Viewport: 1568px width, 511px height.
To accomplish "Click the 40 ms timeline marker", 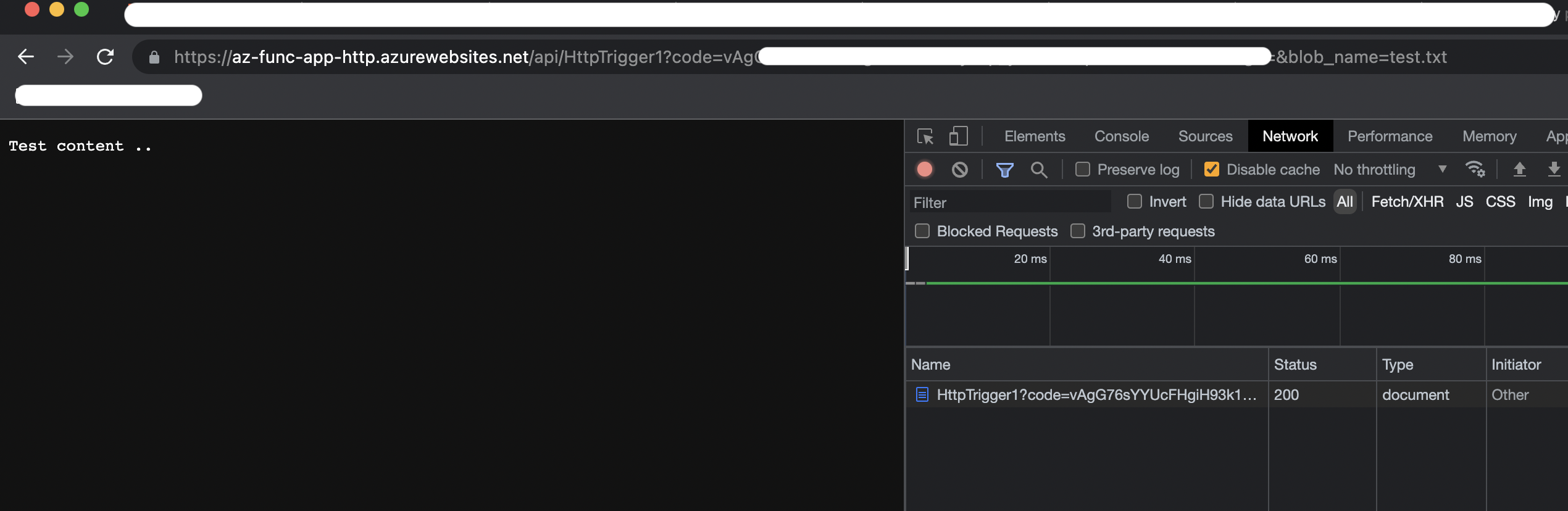I will pyautogui.click(x=1175, y=259).
